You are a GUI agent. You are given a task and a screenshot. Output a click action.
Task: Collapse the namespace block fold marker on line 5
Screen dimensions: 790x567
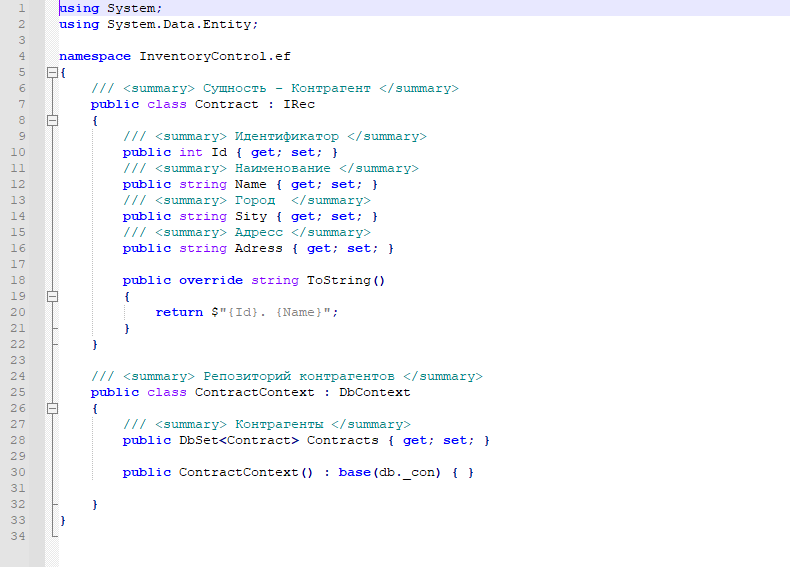point(51,73)
